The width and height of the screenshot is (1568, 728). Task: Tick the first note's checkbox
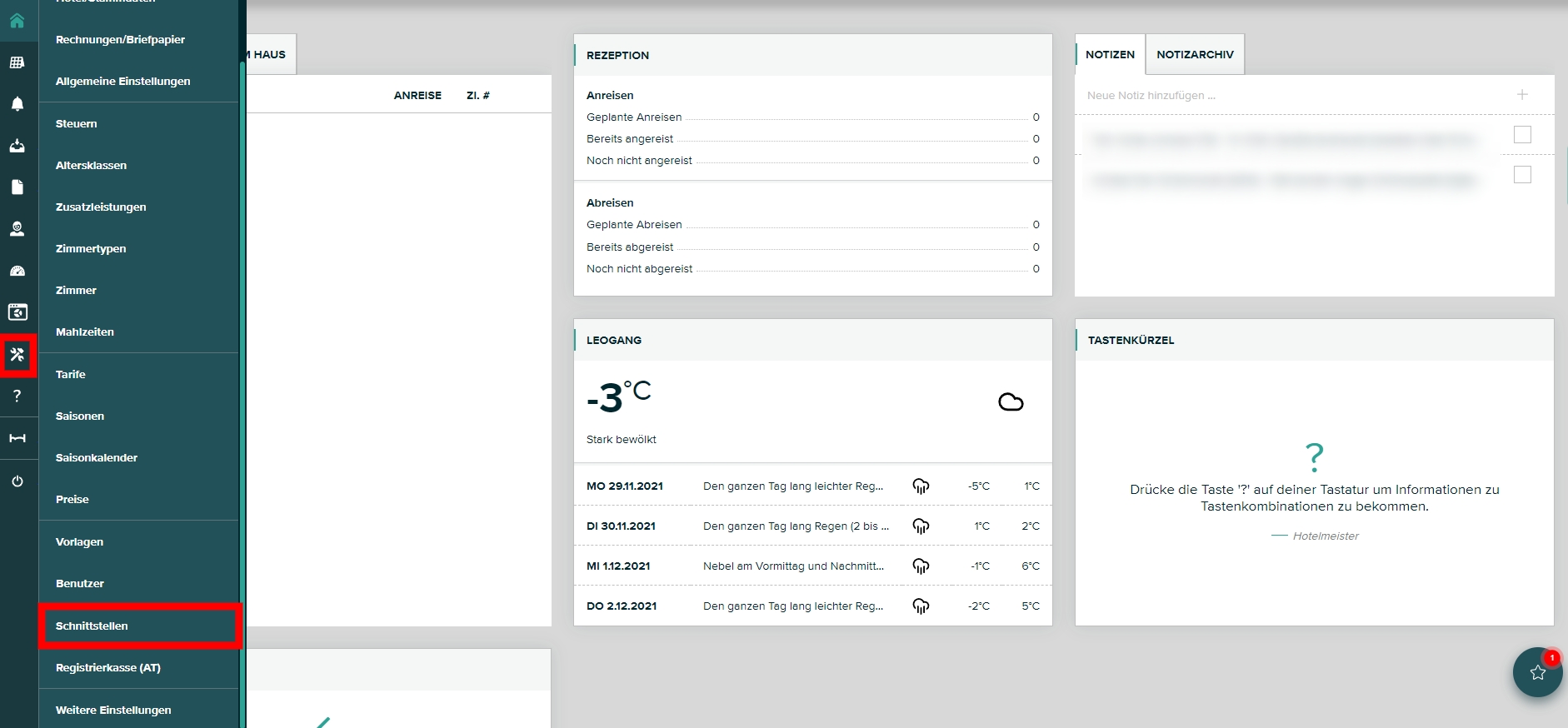tap(1522, 135)
